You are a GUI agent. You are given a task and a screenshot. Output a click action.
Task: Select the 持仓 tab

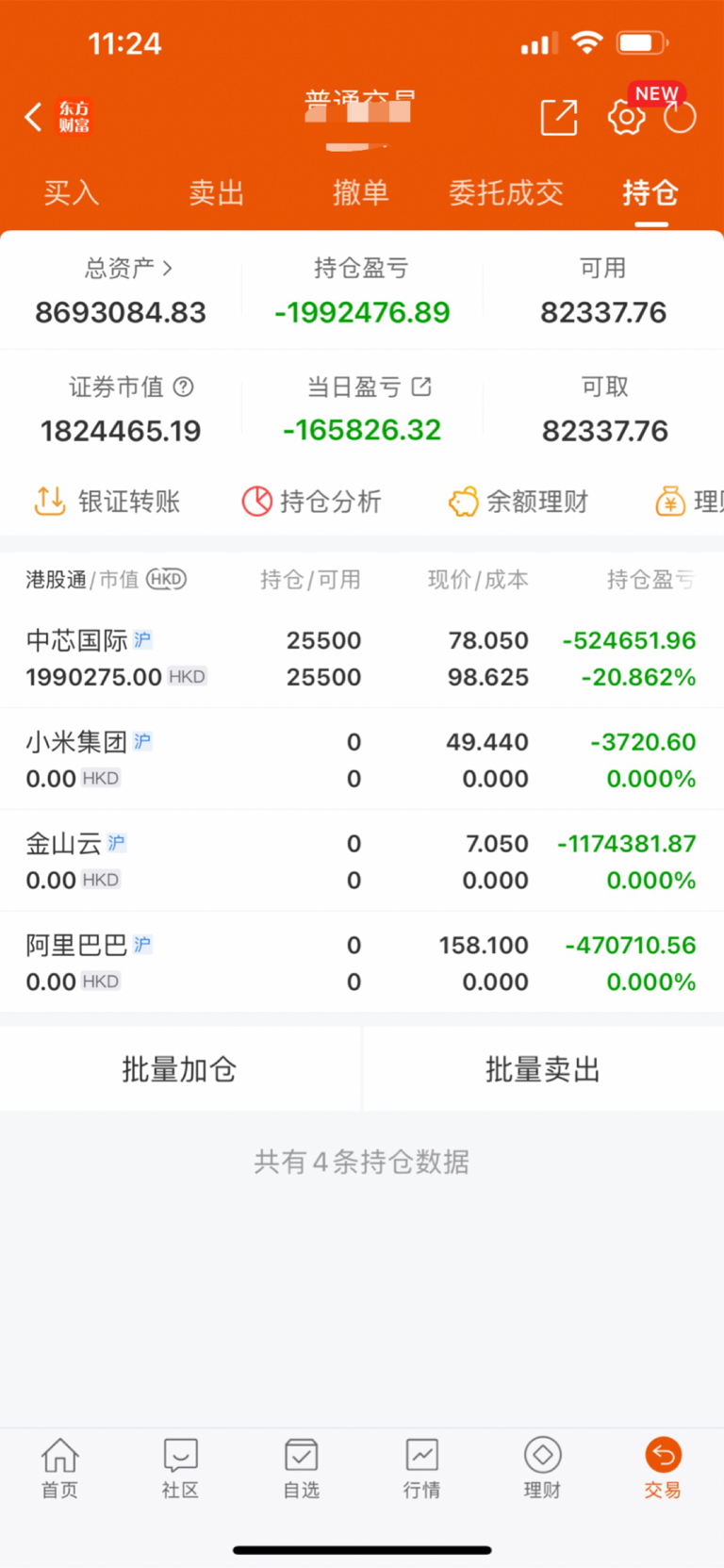tap(650, 192)
